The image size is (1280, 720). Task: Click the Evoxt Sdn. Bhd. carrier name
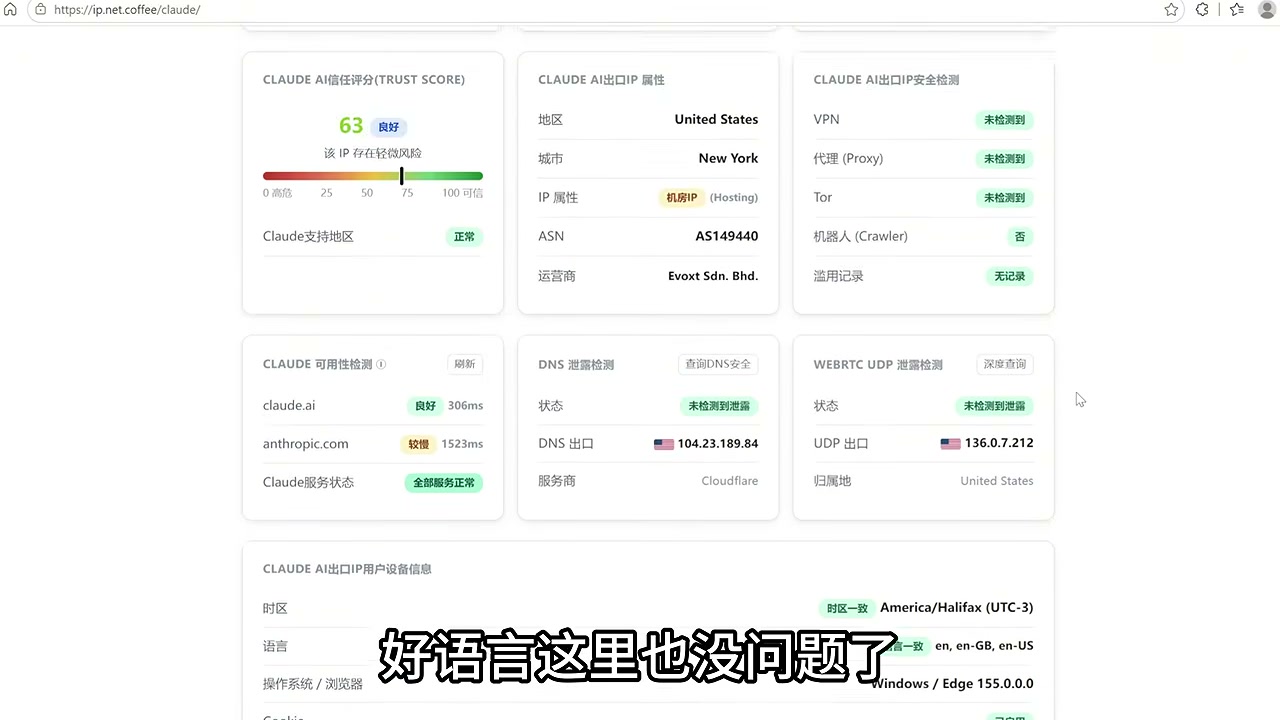[x=713, y=276]
